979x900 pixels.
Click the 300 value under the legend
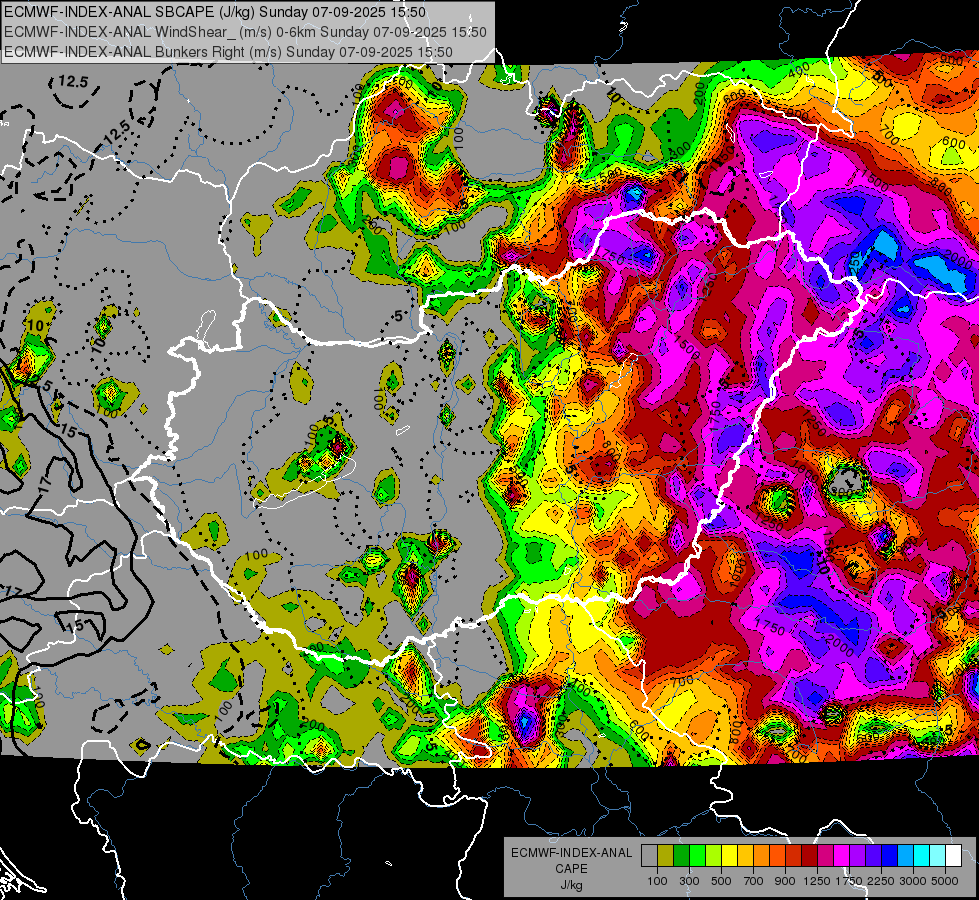[689, 881]
